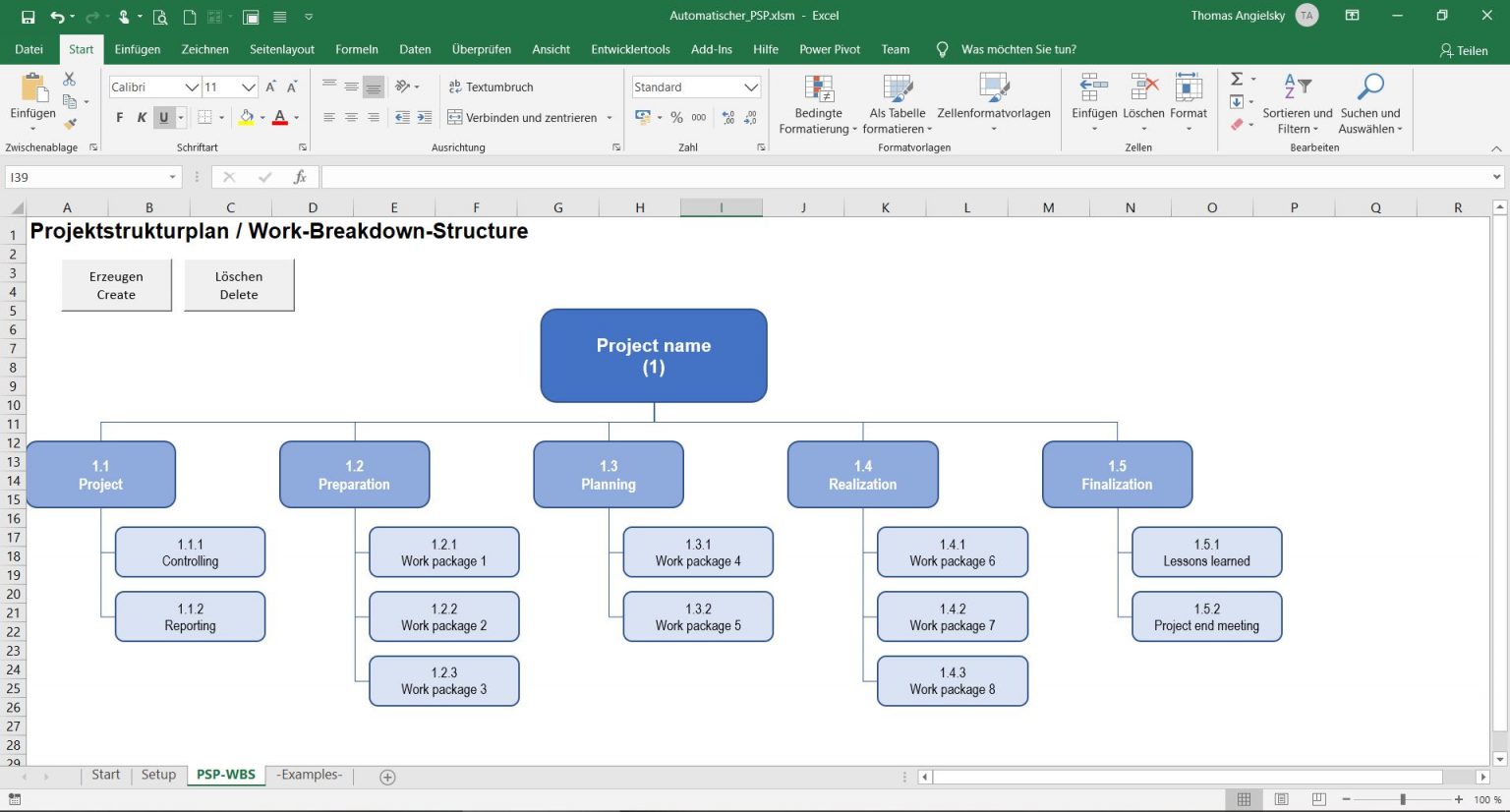Screen dimensions: 1510x812
Task: Expand the formula bar
Action: [1496, 177]
